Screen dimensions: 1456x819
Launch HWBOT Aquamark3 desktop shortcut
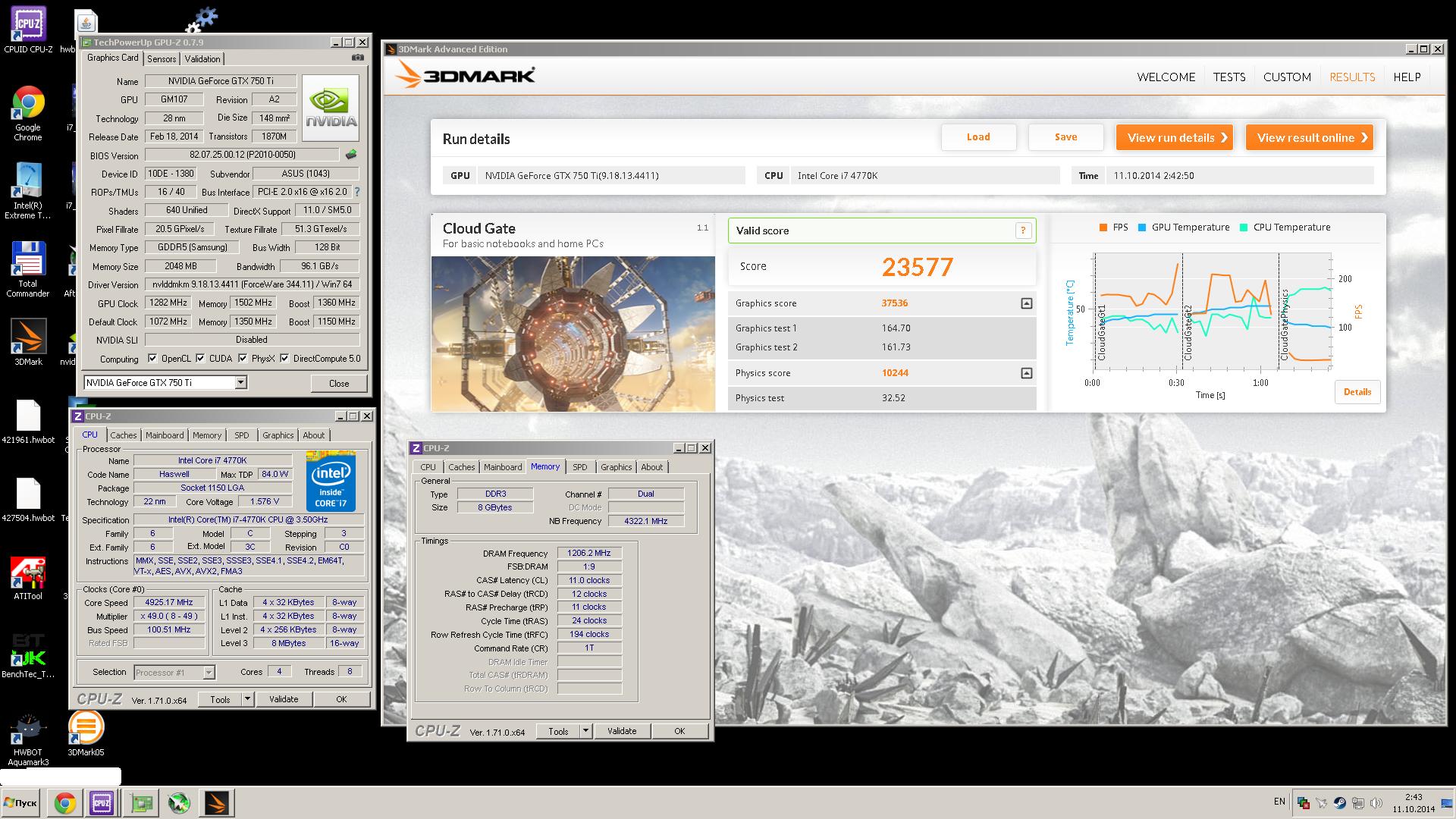click(28, 739)
